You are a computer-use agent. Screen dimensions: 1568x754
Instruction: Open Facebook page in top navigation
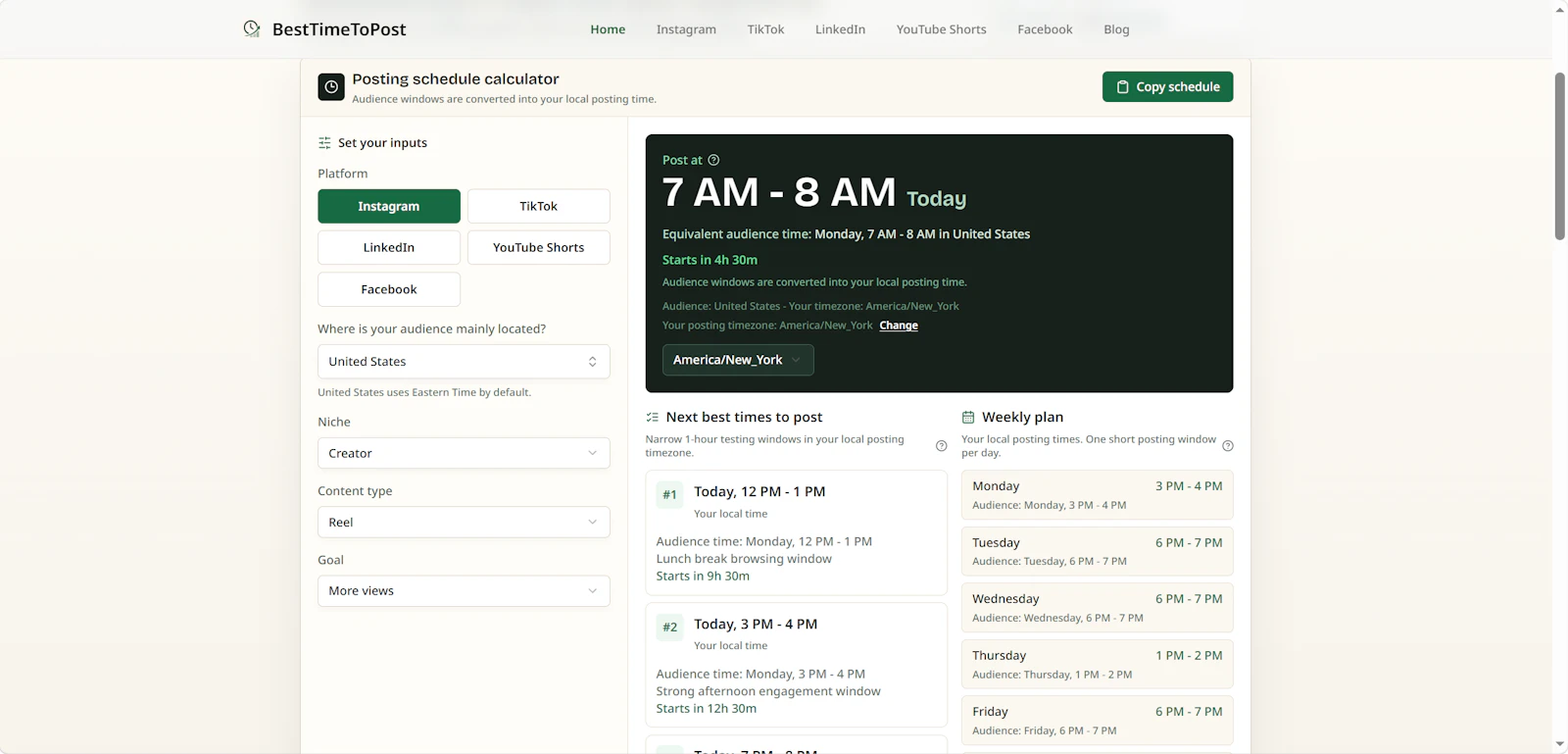point(1045,29)
